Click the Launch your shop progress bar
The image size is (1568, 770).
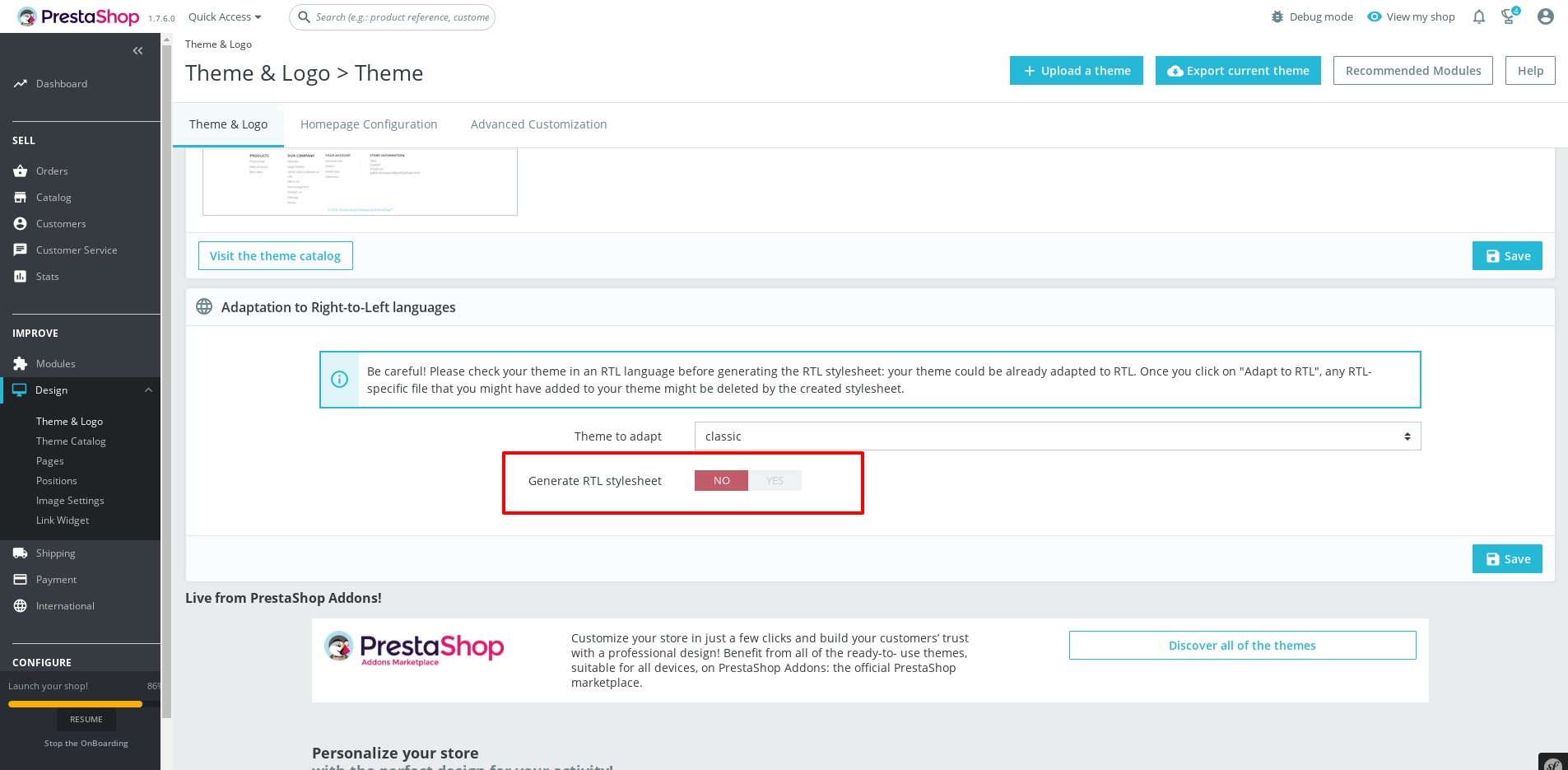[75, 704]
